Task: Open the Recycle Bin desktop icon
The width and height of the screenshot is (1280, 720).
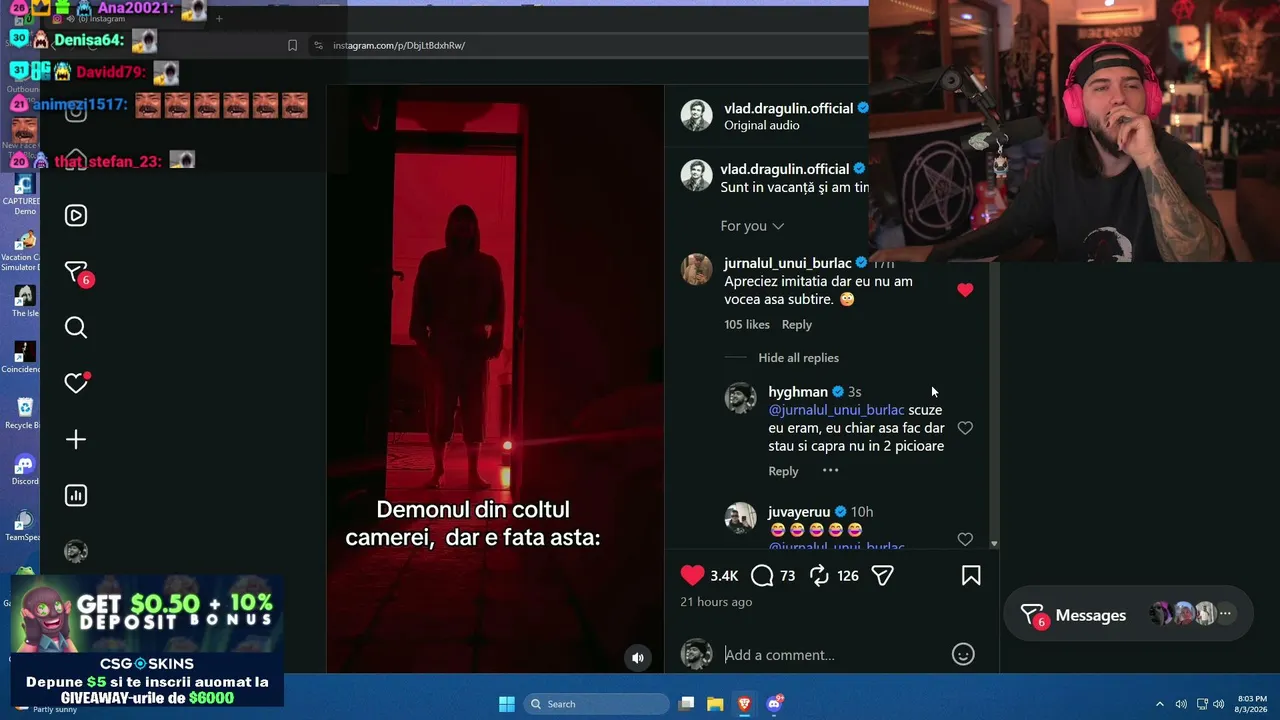Action: [23, 413]
